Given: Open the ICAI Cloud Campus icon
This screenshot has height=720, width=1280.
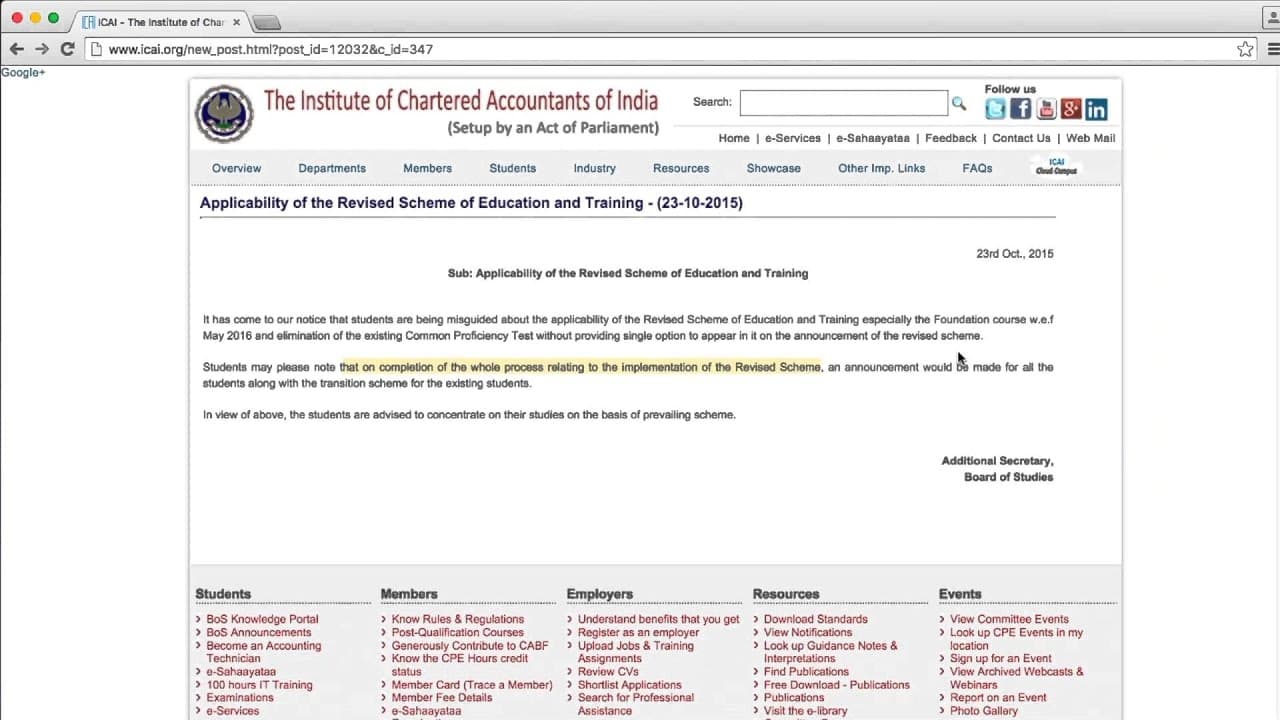Looking at the screenshot, I should tap(1056, 167).
